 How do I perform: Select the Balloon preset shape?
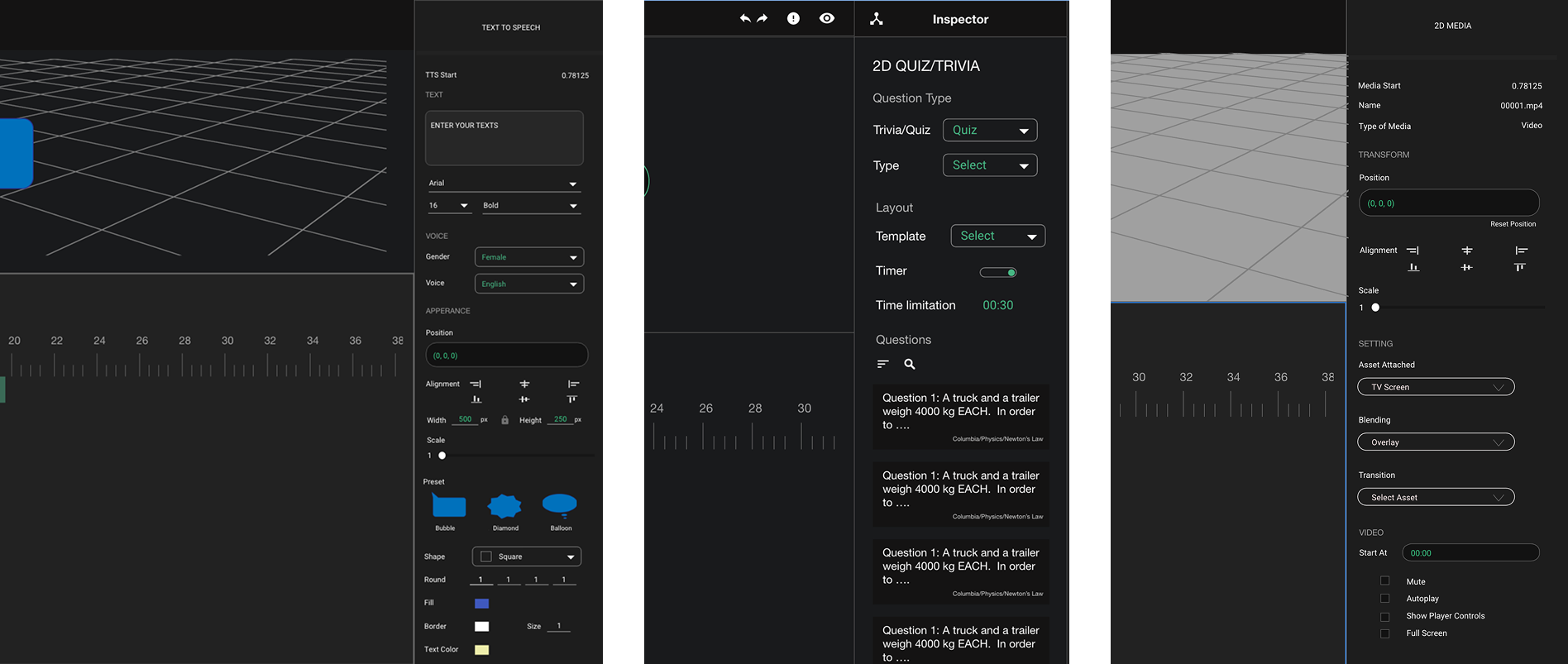pos(560,504)
